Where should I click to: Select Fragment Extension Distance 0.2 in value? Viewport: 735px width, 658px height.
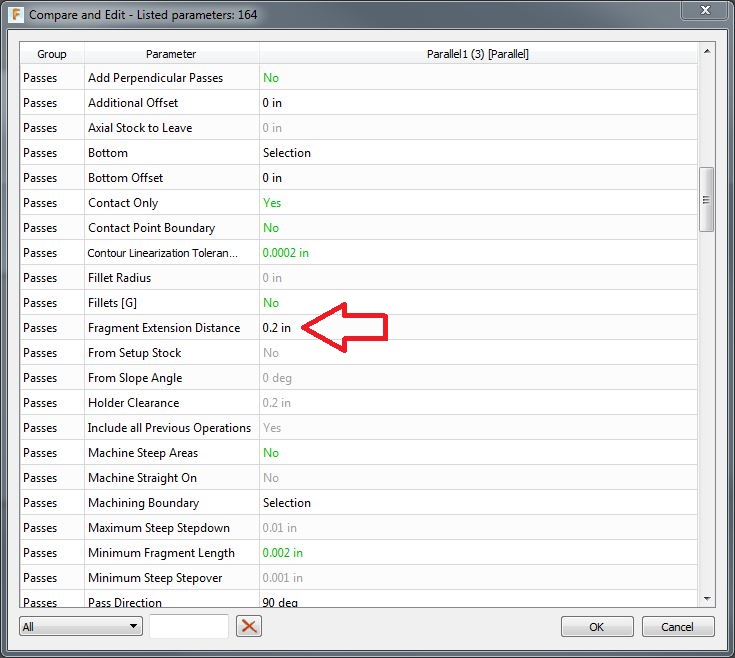(x=277, y=328)
